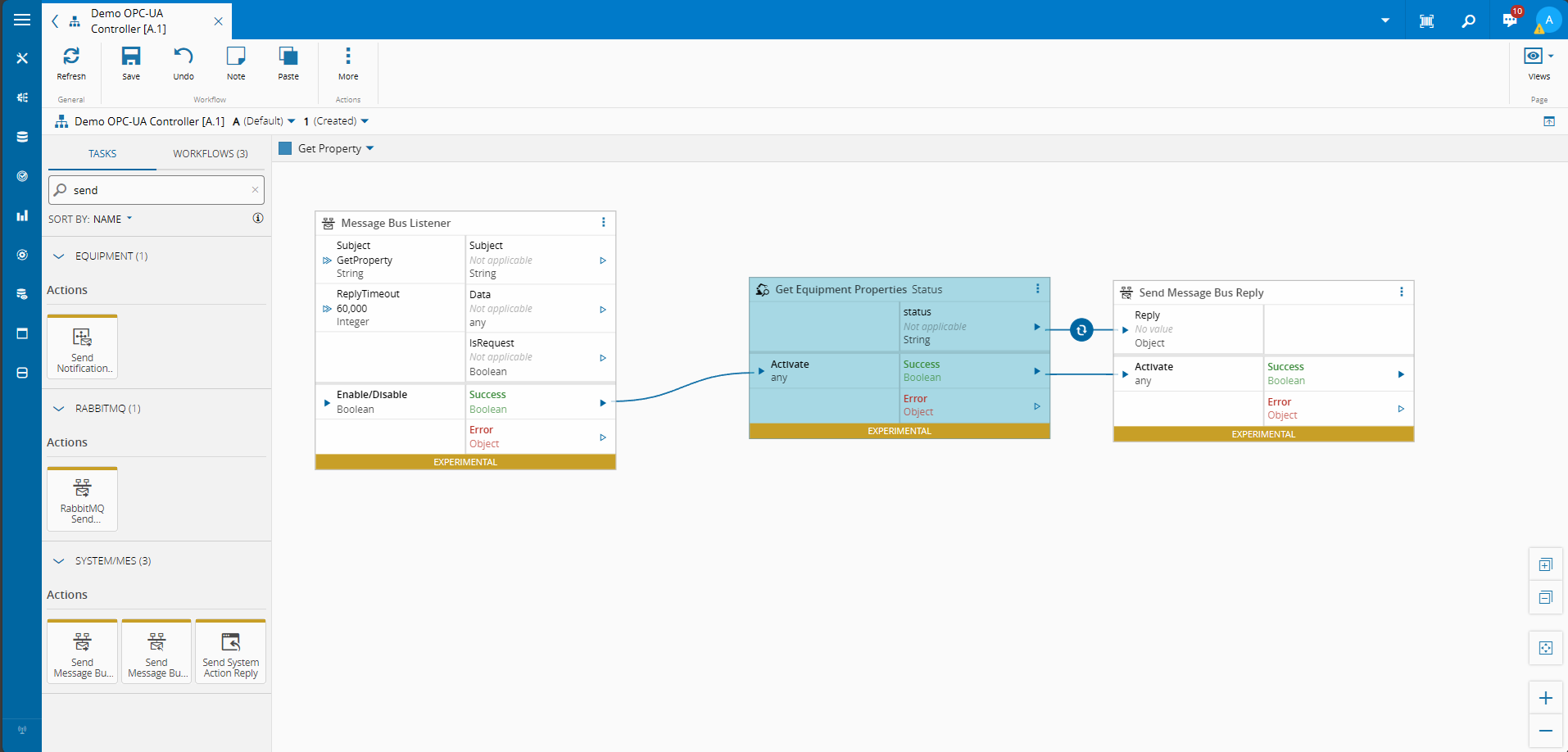Expand the header dropdown caret
The height and width of the screenshot is (752, 1568).
pos(1385,20)
